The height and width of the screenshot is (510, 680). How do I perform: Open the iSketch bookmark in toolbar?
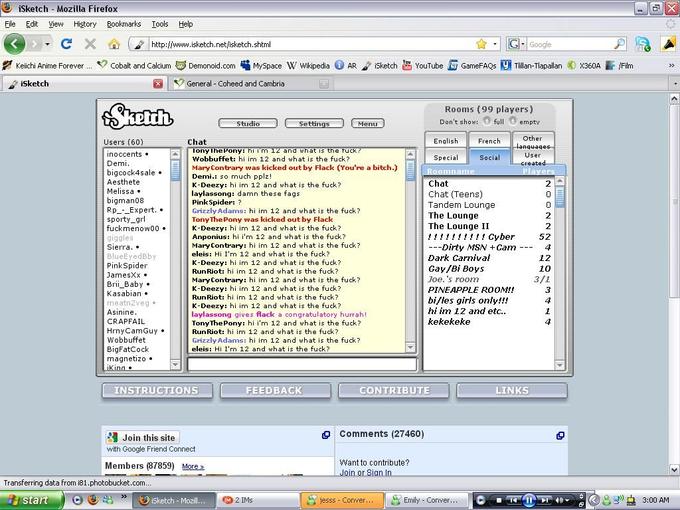pyautogui.click(x=379, y=65)
